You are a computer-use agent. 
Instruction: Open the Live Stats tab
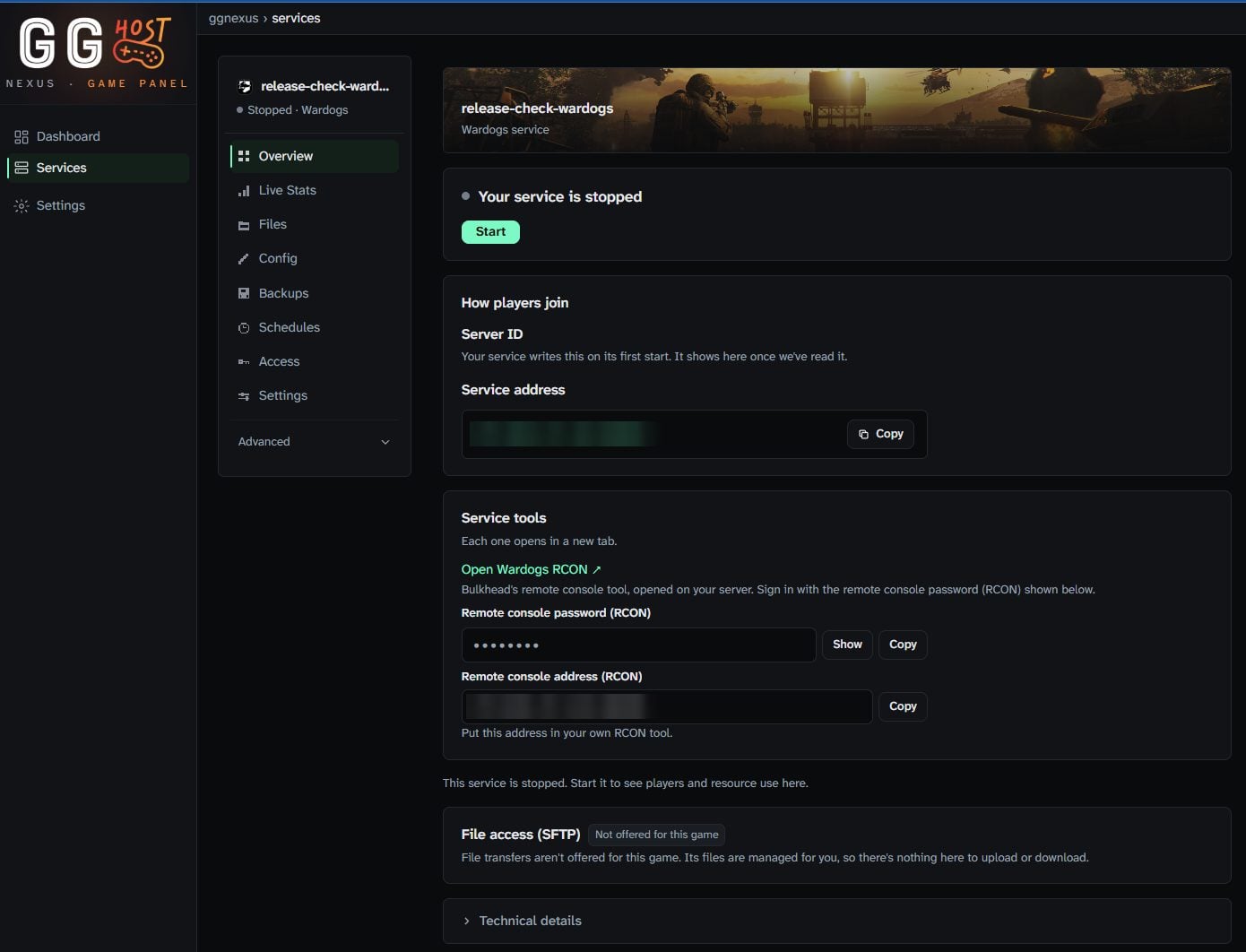(314, 190)
